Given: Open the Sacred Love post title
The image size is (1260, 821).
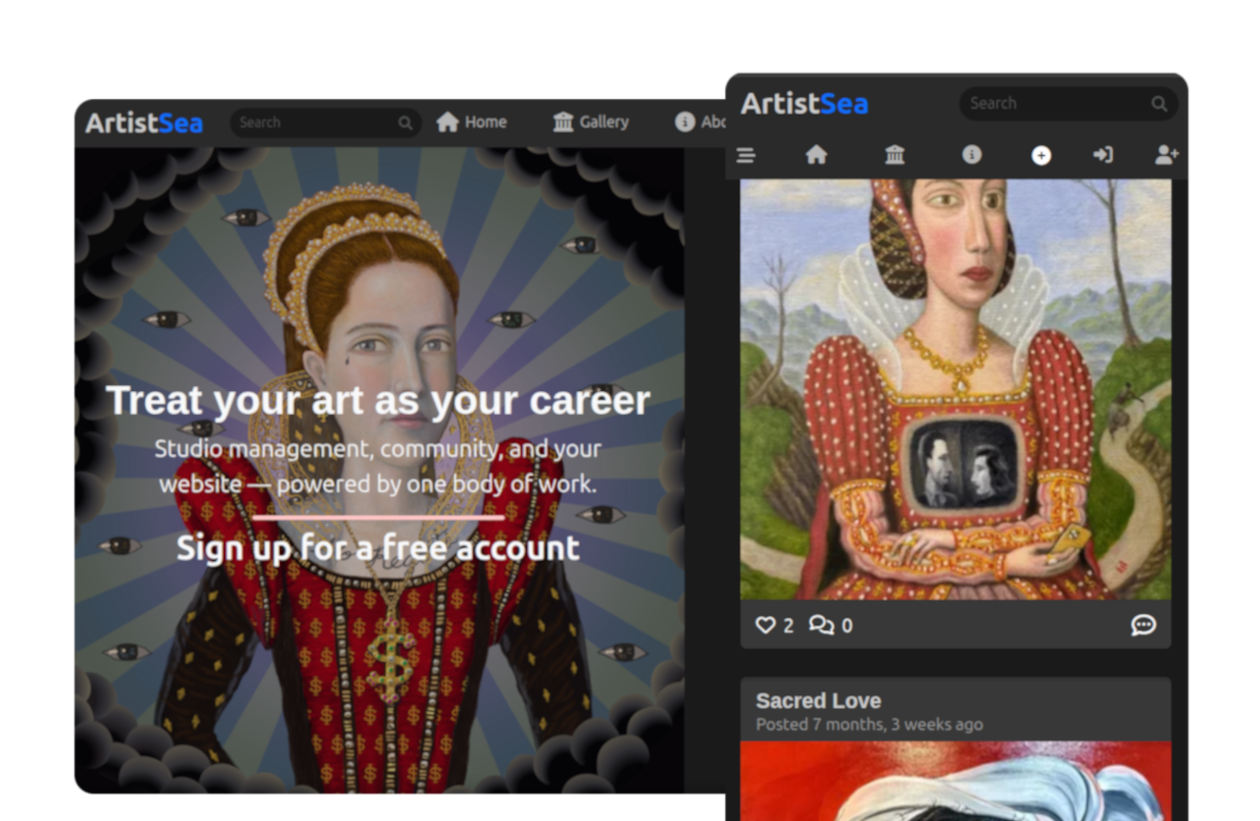Looking at the screenshot, I should (818, 700).
